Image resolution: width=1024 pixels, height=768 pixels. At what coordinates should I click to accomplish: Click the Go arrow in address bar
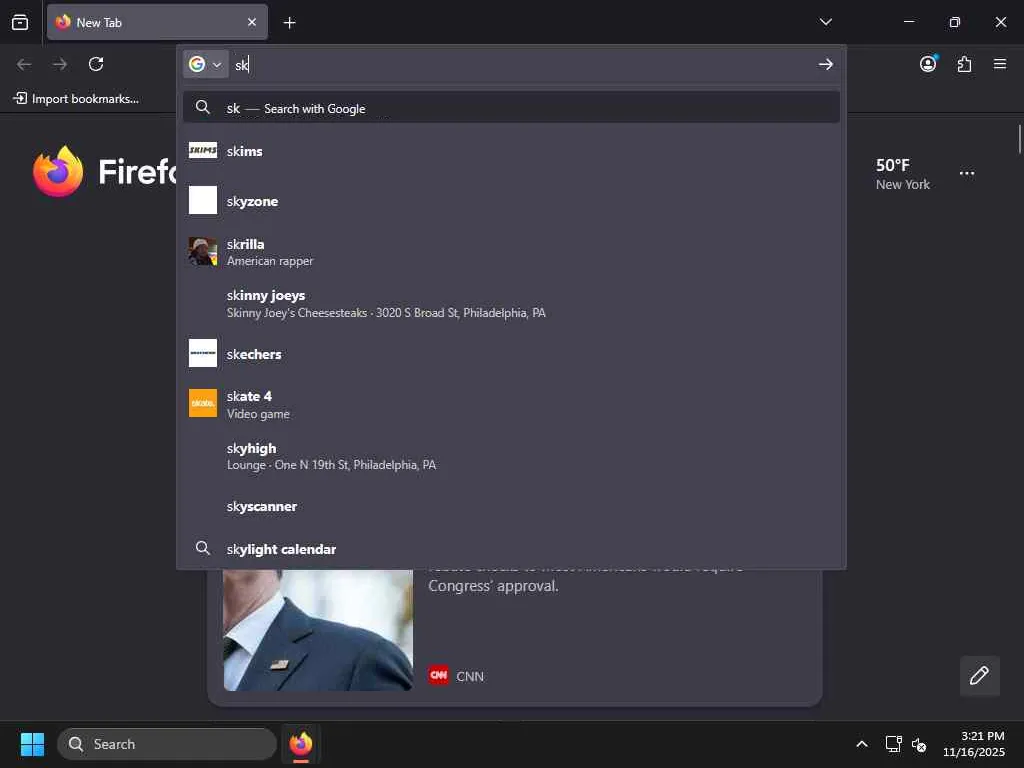tap(825, 64)
